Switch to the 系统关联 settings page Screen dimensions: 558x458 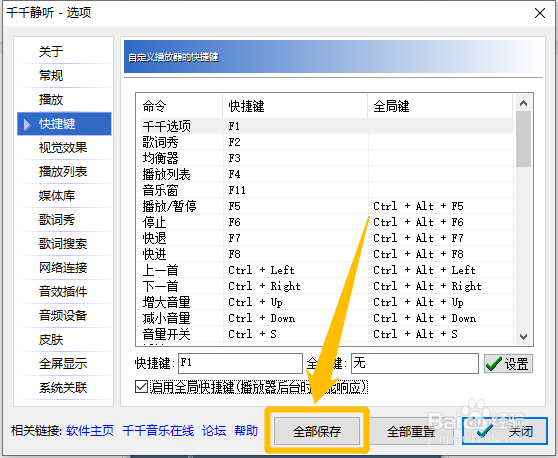point(63,388)
